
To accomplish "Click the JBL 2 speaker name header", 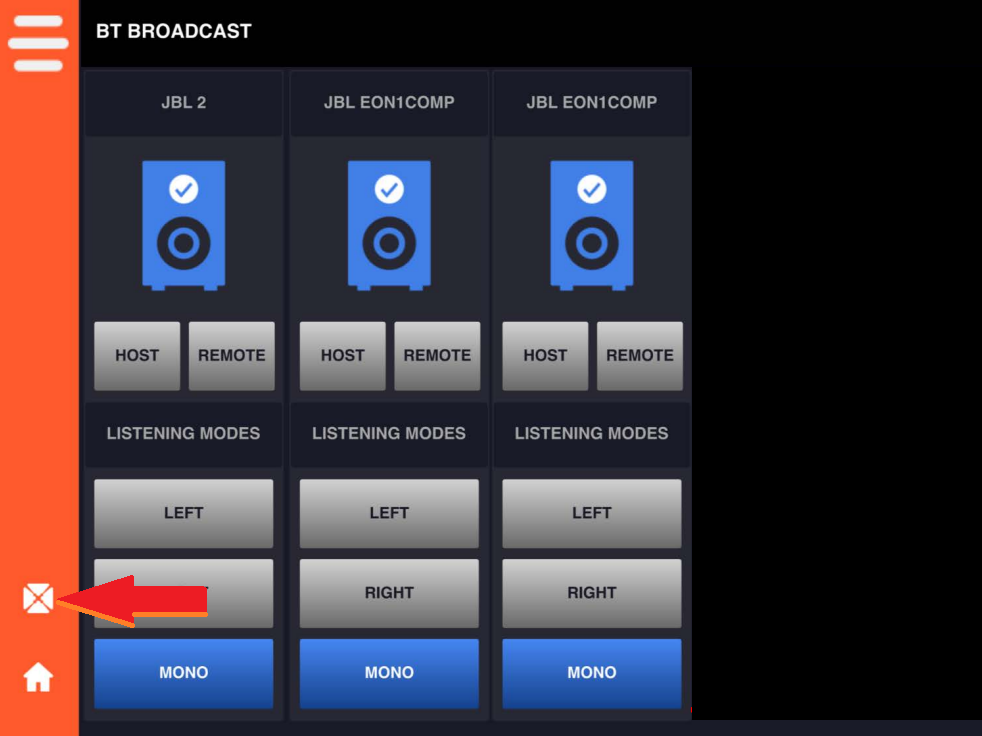I will coord(183,103).
